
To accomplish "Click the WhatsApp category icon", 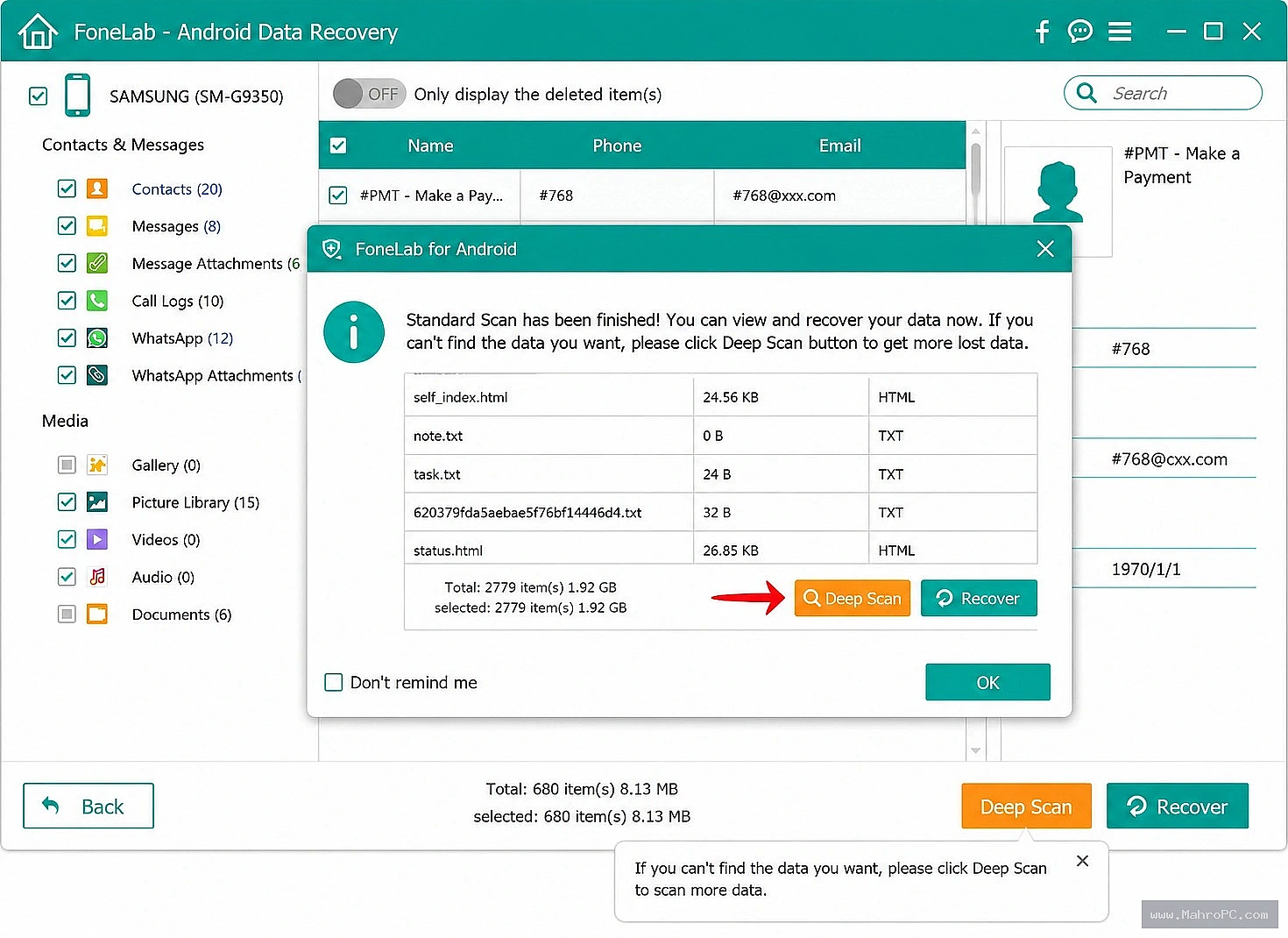I will tap(97, 338).
